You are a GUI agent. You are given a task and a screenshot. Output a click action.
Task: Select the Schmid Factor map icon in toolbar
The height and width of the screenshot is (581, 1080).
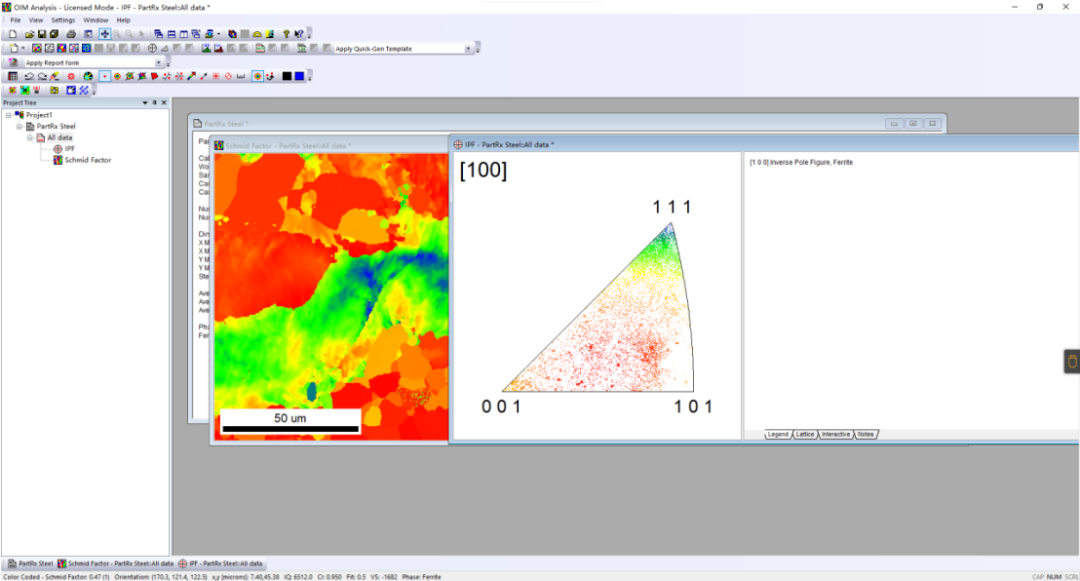[x=60, y=47]
